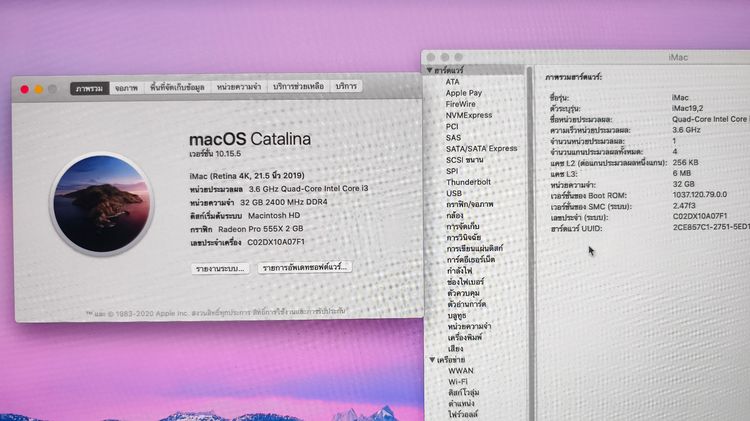Screen dimensions: 750x421
Task: Click the iMac19,2 model identifier value
Action: (x=687, y=108)
